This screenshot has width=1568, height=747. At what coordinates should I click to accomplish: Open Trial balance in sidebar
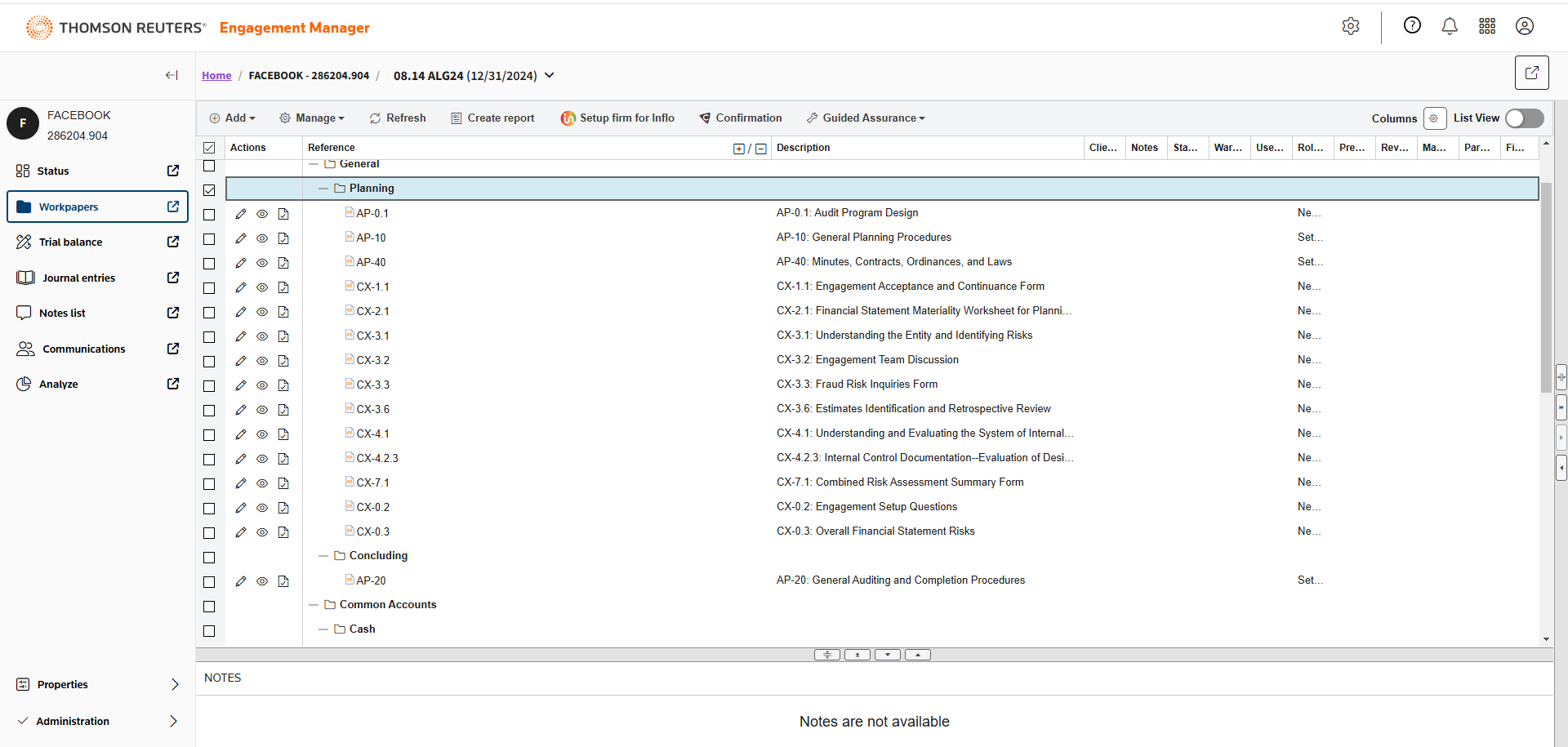coord(71,242)
